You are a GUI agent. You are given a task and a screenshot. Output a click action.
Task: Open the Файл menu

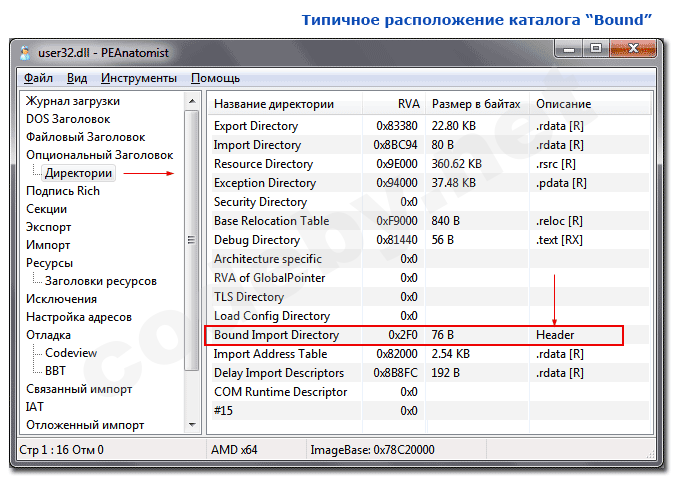[39, 78]
